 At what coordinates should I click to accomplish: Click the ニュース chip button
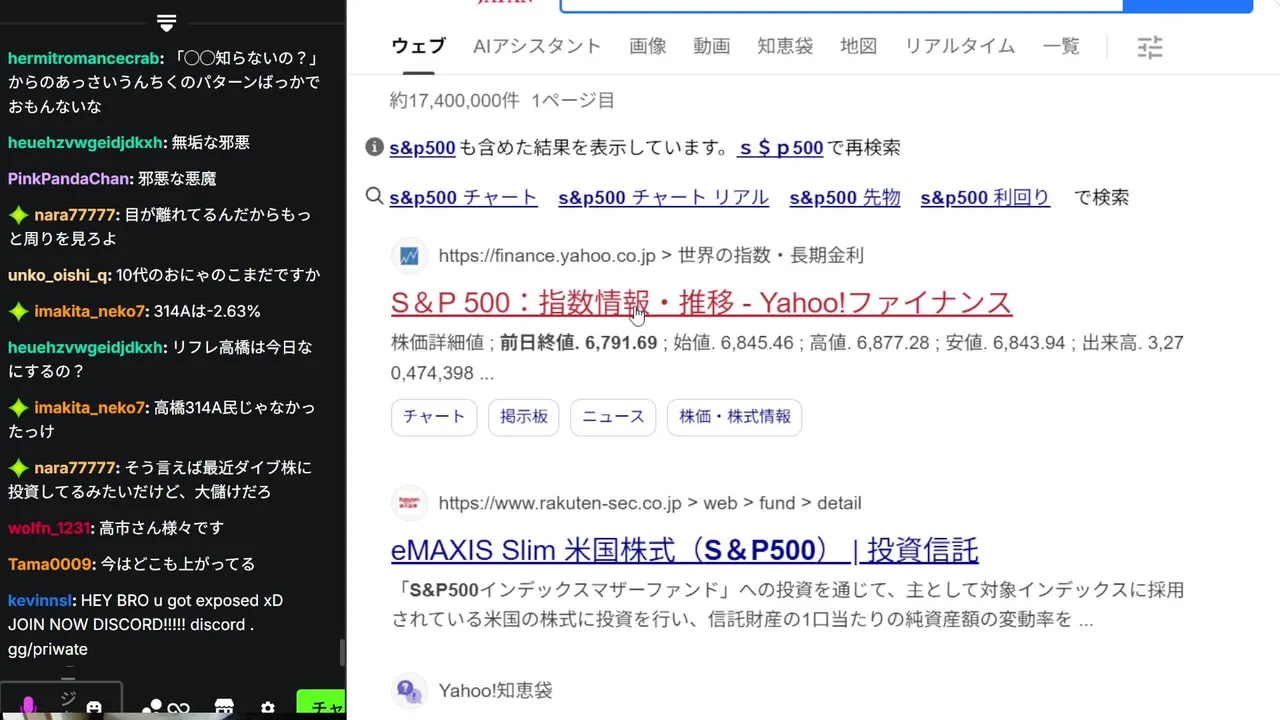[613, 417]
